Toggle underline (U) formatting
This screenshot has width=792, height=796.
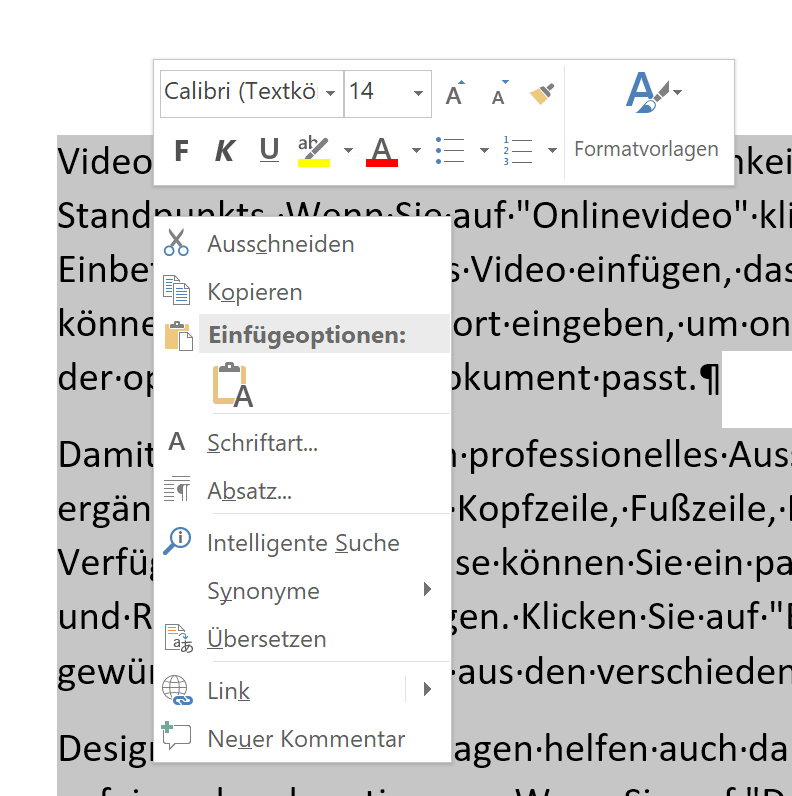269,150
